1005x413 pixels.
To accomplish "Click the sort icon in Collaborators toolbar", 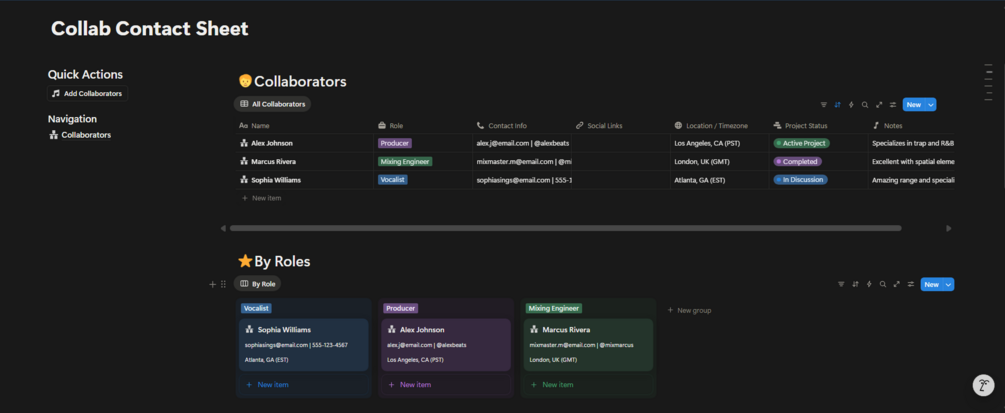I will [x=838, y=104].
